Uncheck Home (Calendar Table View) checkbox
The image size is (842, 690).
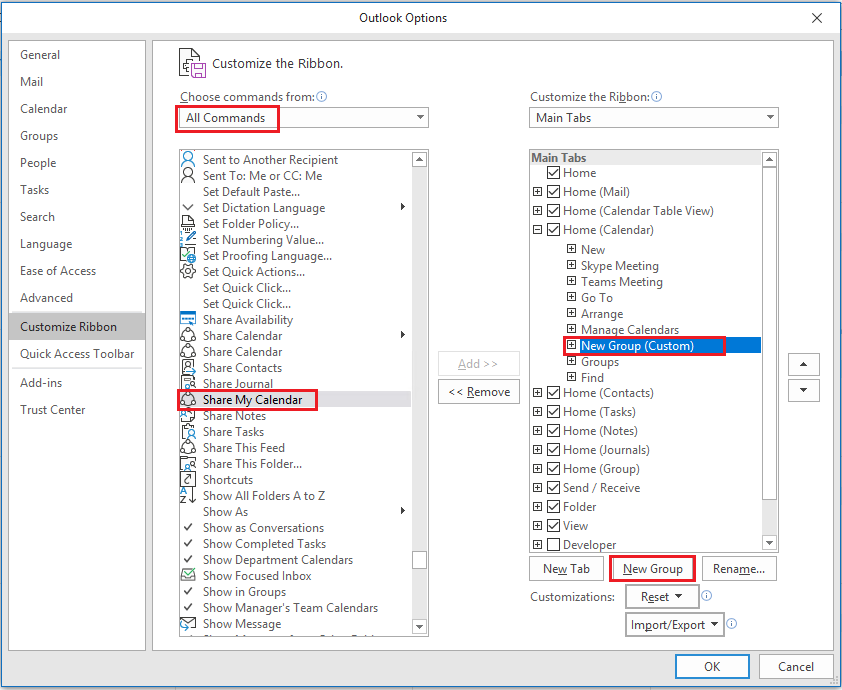554,210
